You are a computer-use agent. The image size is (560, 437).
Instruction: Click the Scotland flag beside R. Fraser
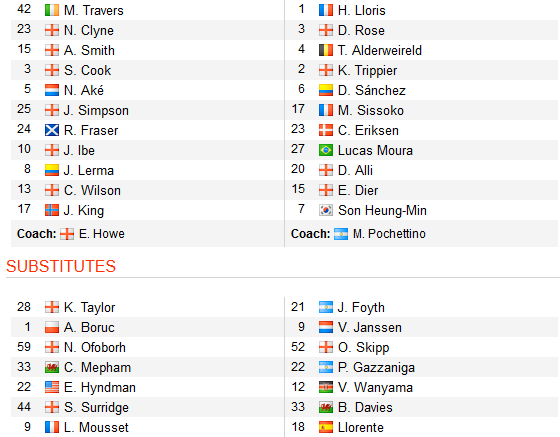click(52, 130)
